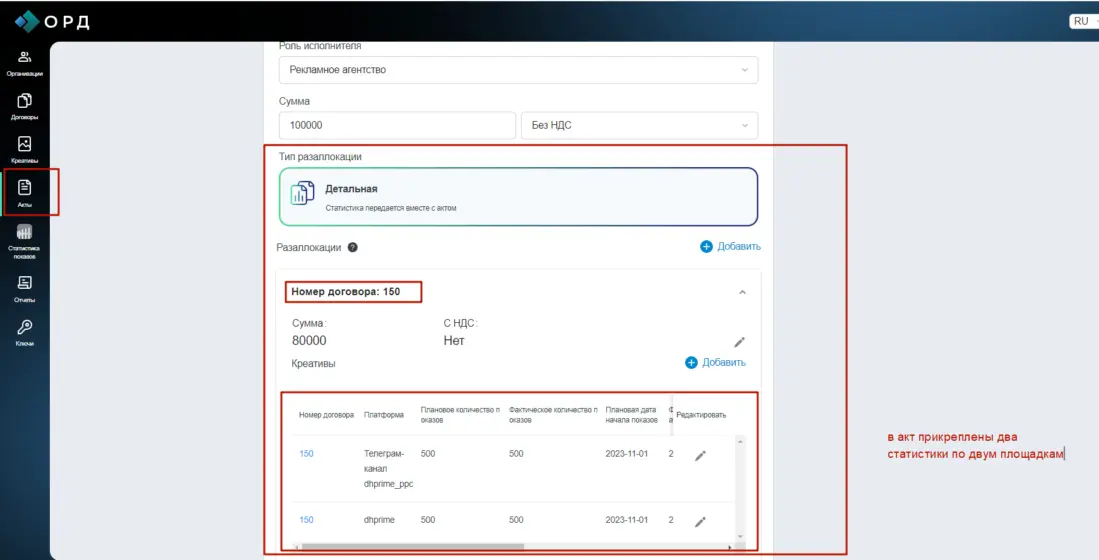Edit the dhprime creative row
The height and width of the screenshot is (560, 1099).
[700, 521]
